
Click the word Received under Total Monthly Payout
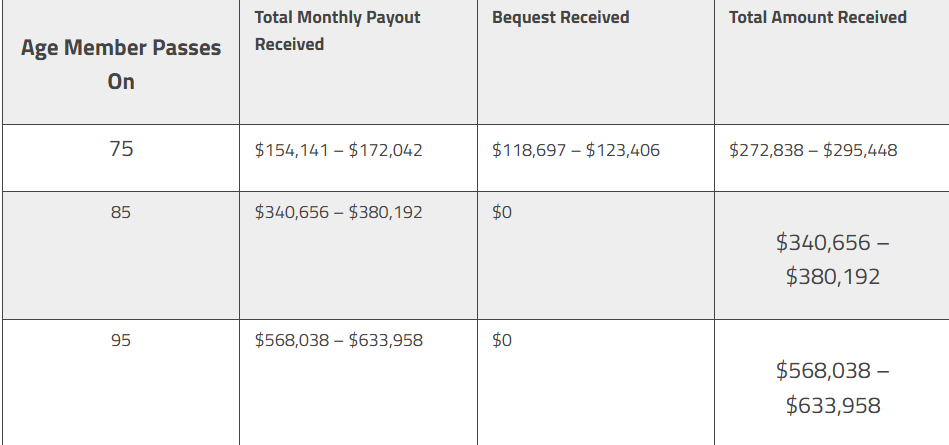click(289, 44)
